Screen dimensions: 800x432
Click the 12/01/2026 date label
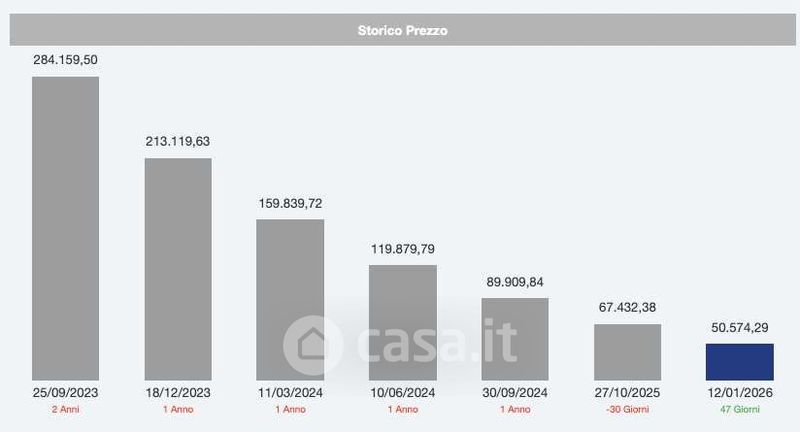coord(739,393)
